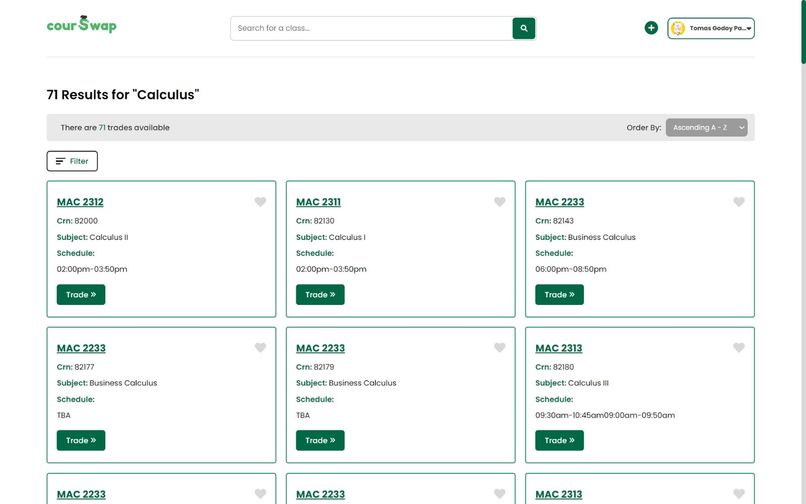Click the "71 Results for Calculus" heading
This screenshot has width=806, height=504.
pyautogui.click(x=123, y=95)
